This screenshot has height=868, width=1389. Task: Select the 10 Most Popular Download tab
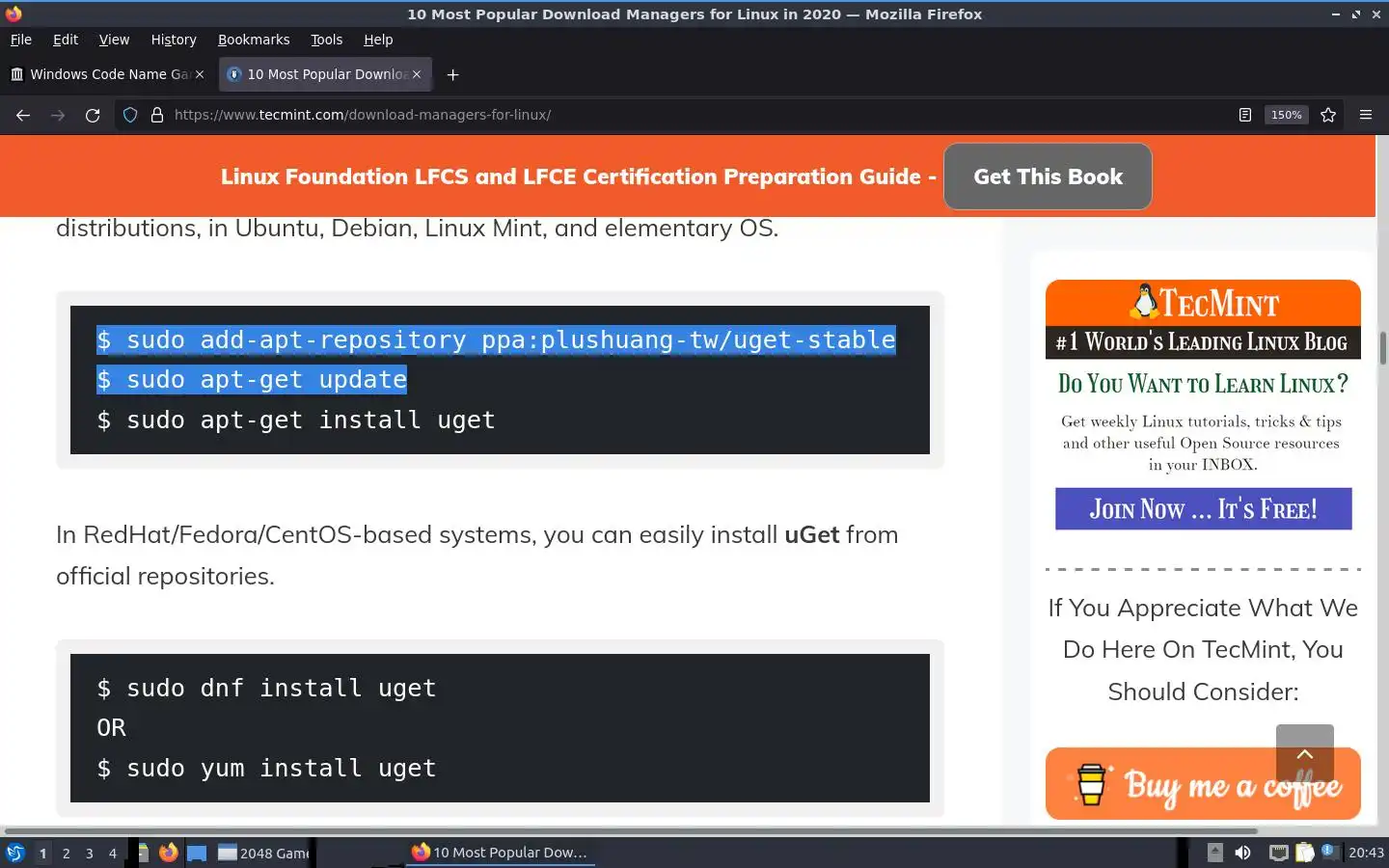(325, 74)
